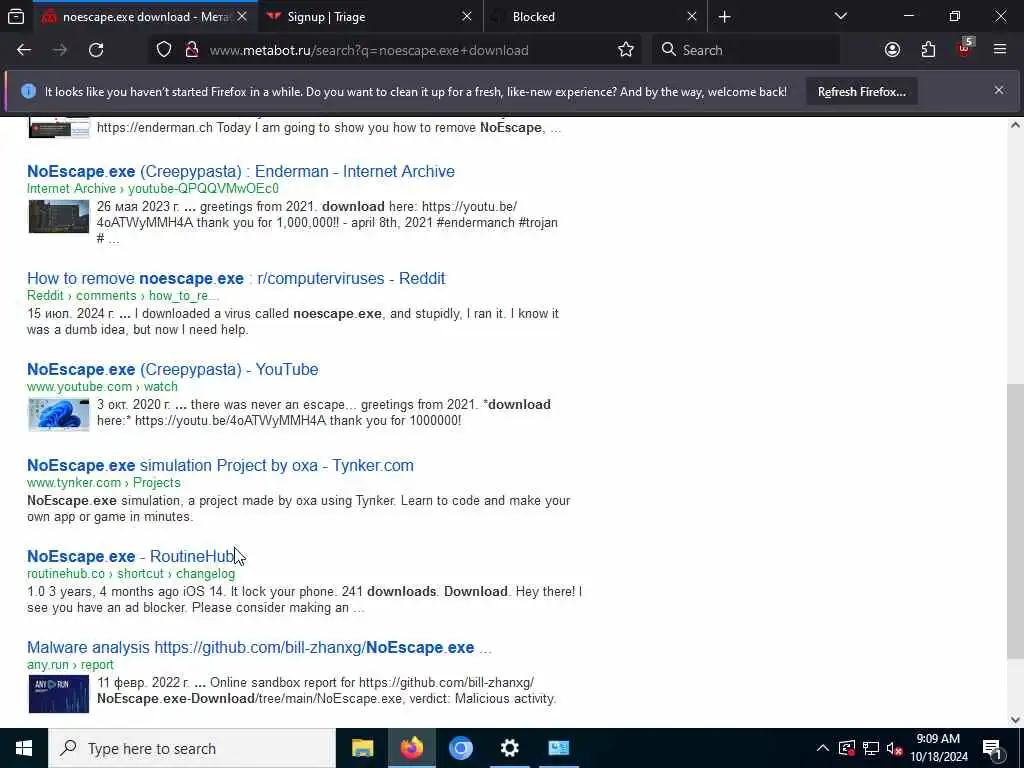Screen dimensions: 1024x768
Task: Open Malware analysis any.run result
Action: tap(259, 647)
